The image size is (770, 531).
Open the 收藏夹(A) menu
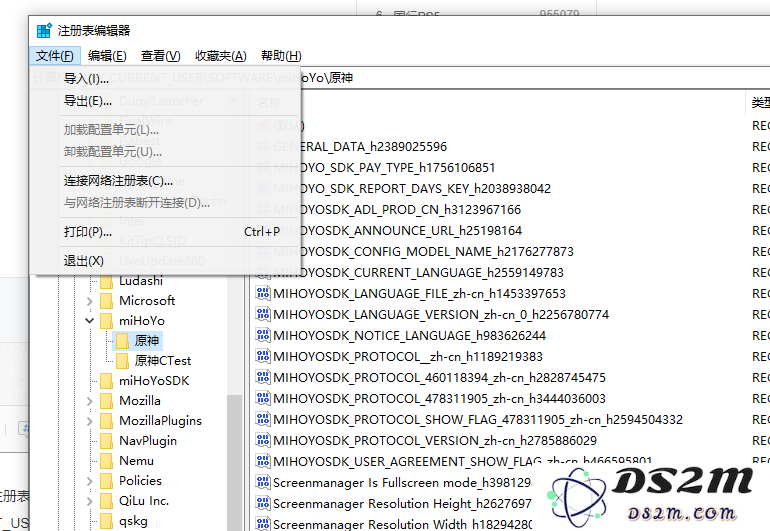220,56
